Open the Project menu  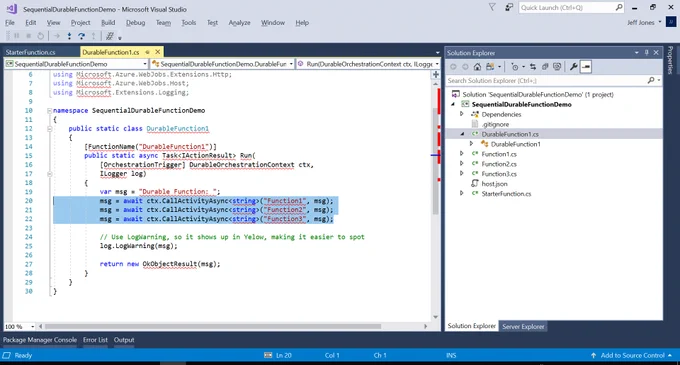[80, 23]
